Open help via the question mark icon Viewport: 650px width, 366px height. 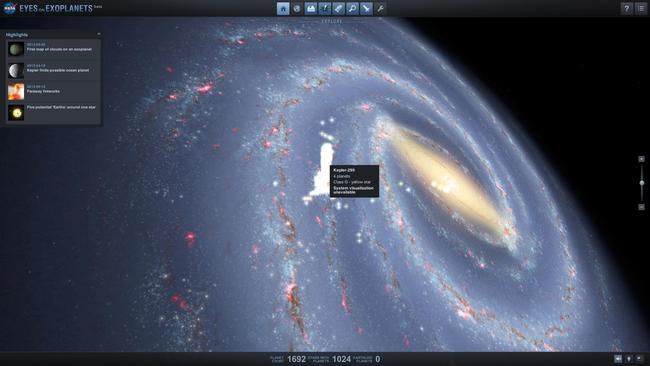[x=626, y=8]
